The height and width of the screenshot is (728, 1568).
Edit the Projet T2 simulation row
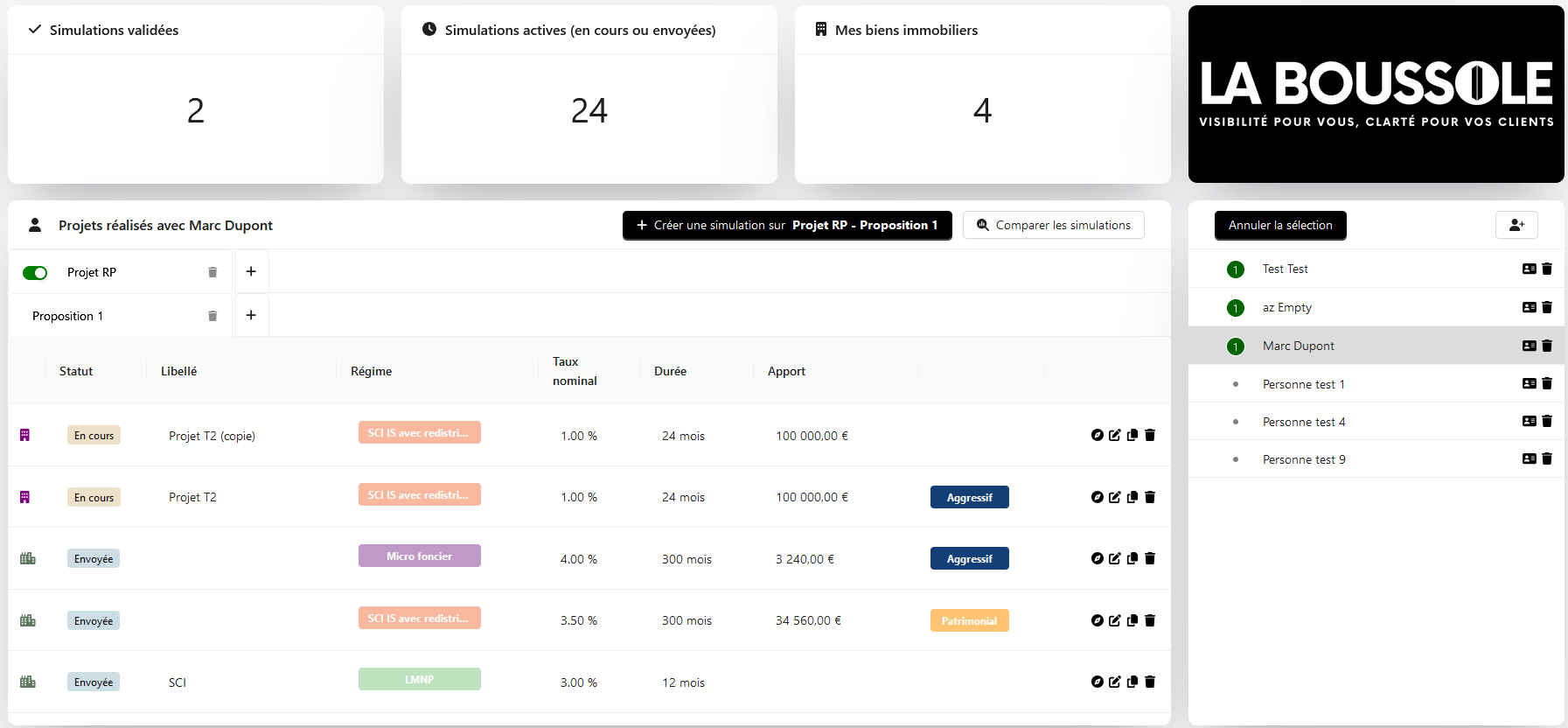1114,497
